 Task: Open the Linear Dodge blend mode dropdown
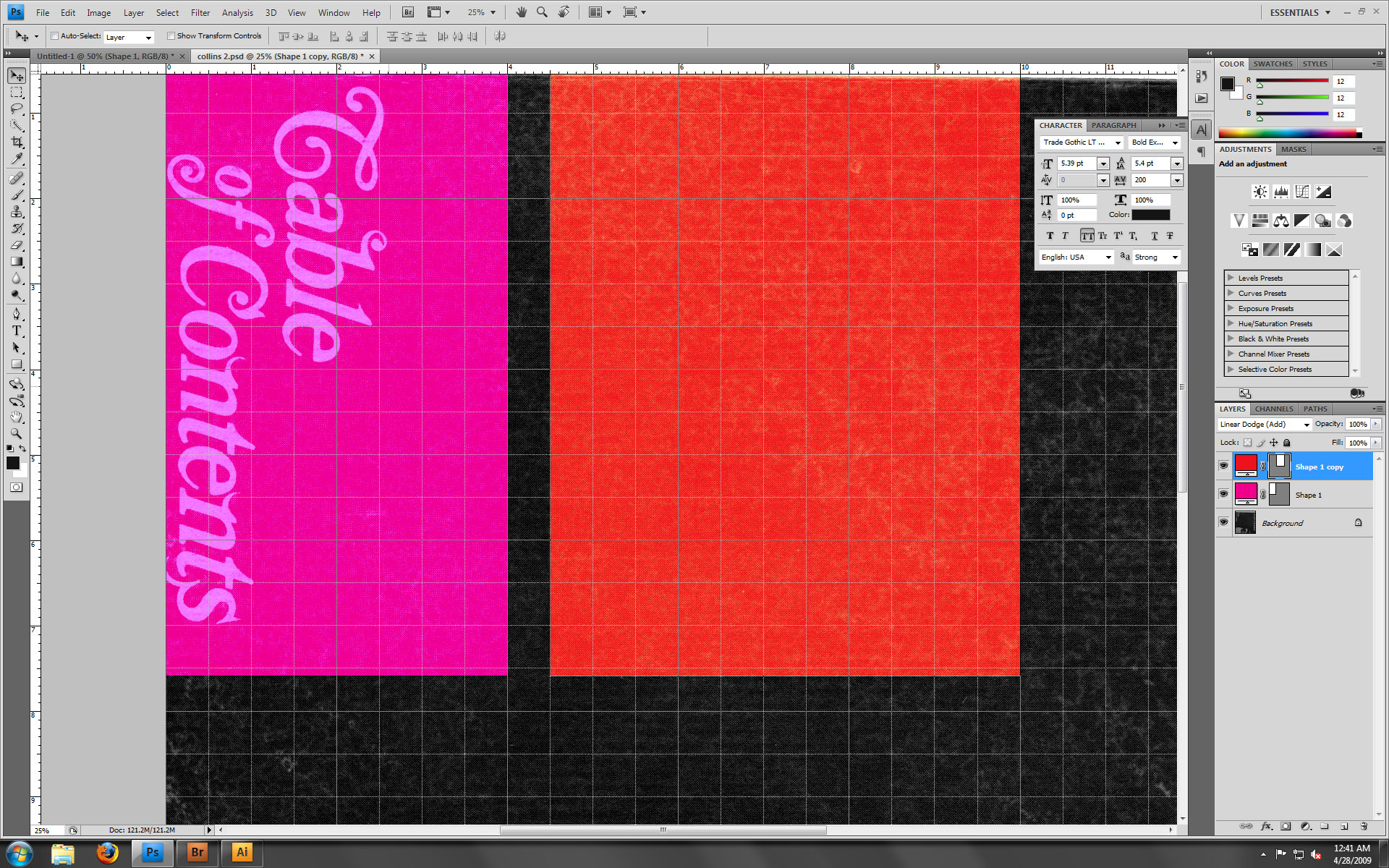1264,425
